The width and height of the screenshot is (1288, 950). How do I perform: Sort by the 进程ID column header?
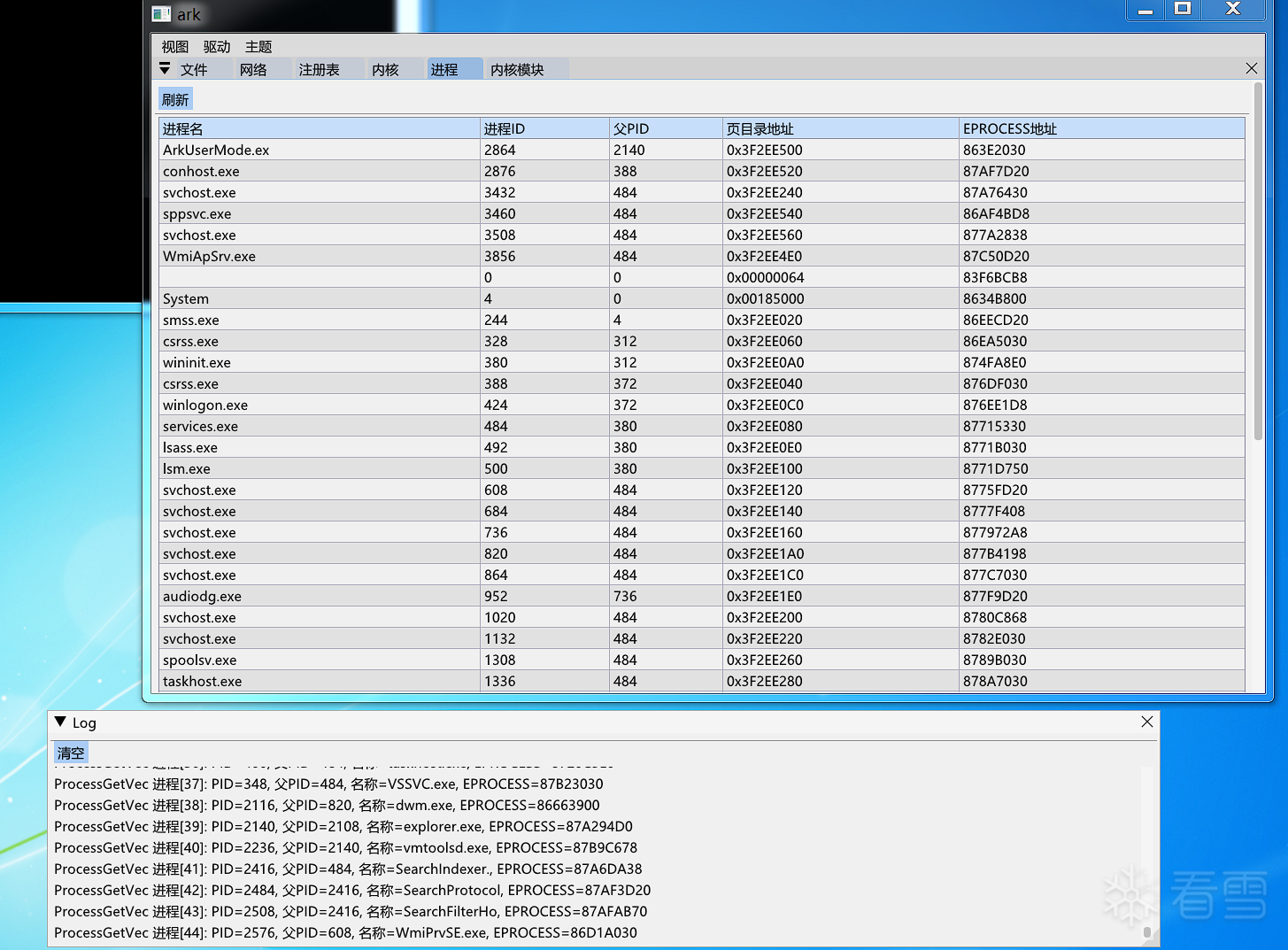pyautogui.click(x=544, y=128)
